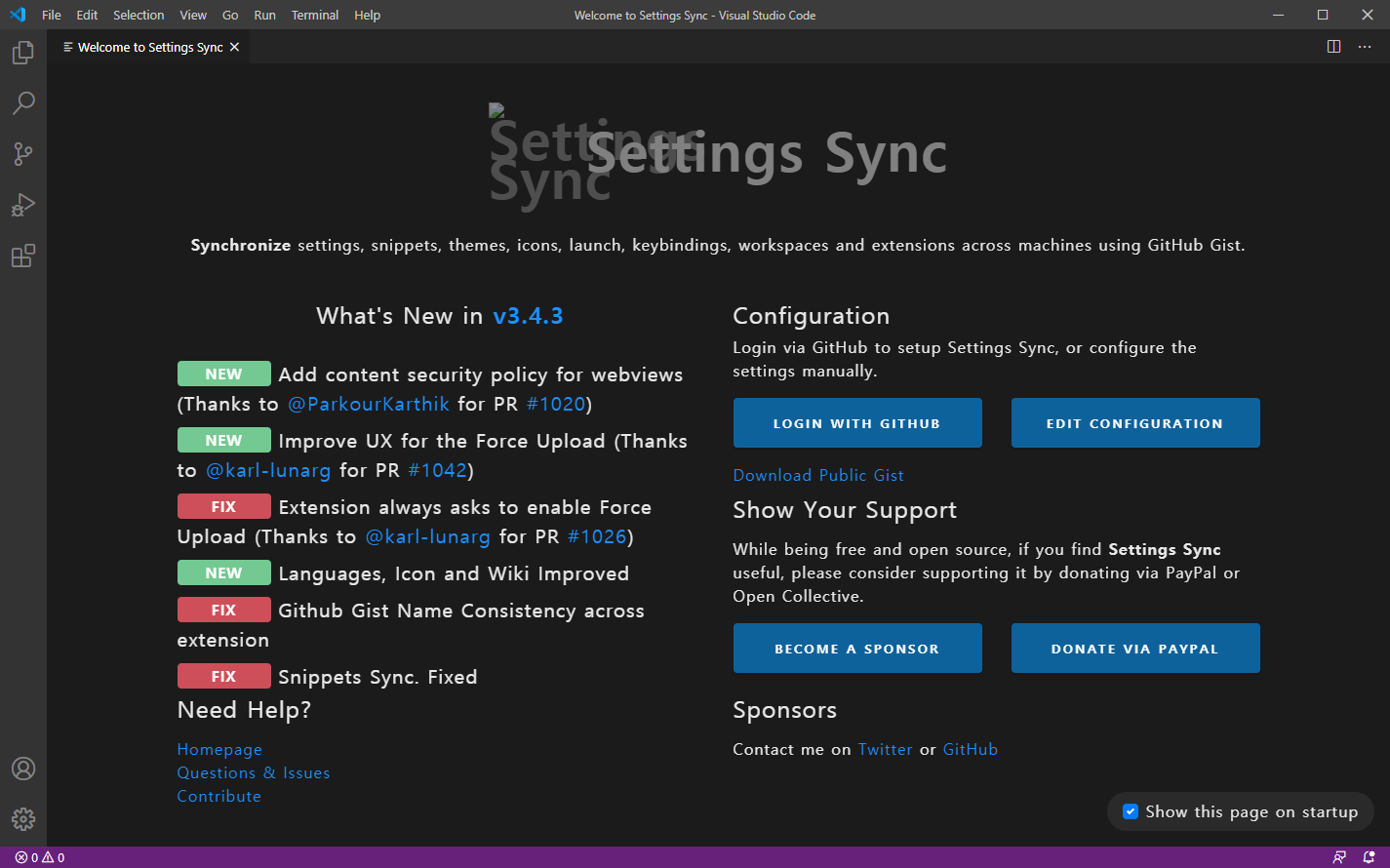1390x868 pixels.
Task: Click the Need Help? heading
Action: point(244,710)
